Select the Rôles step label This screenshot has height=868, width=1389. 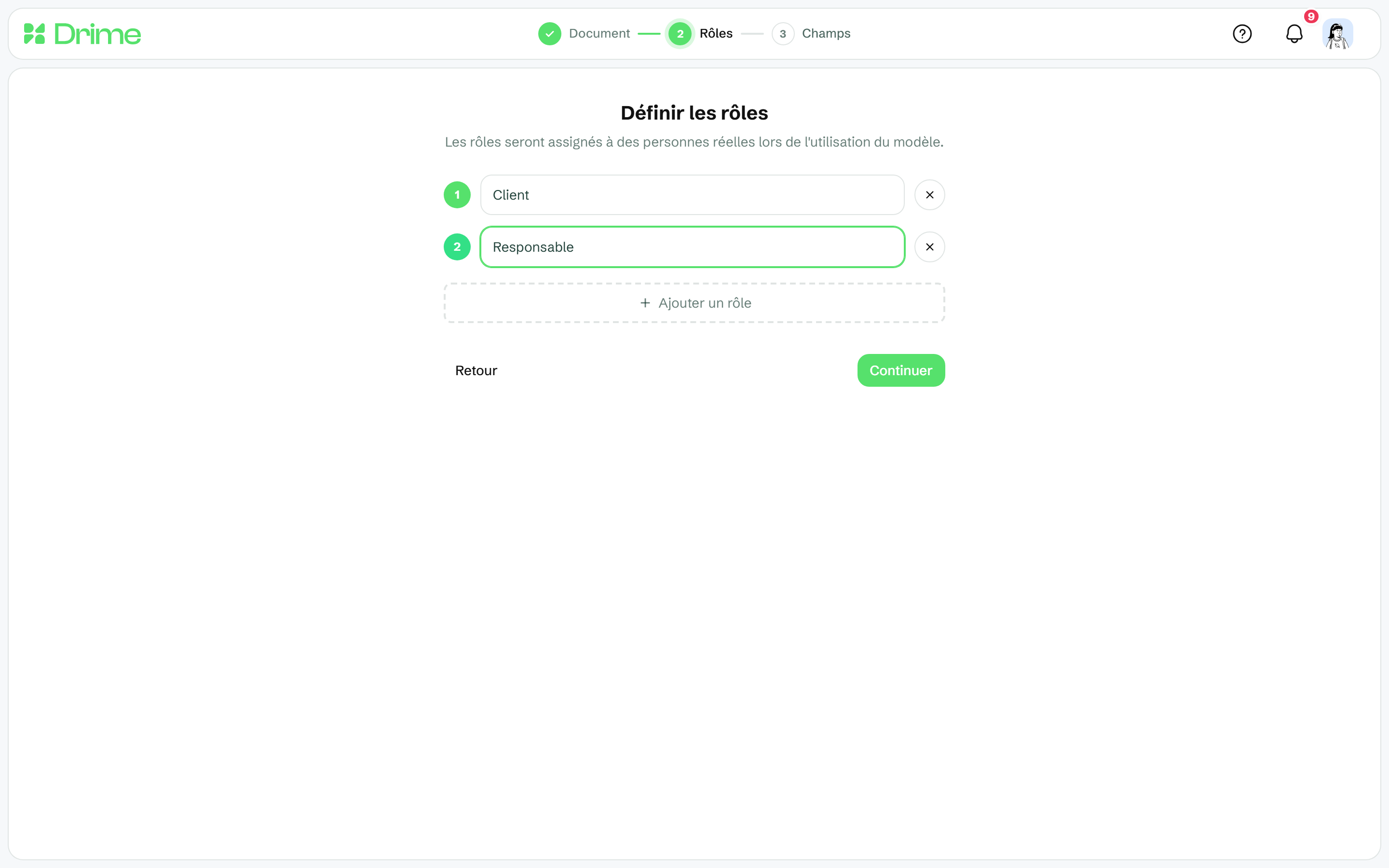[716, 33]
